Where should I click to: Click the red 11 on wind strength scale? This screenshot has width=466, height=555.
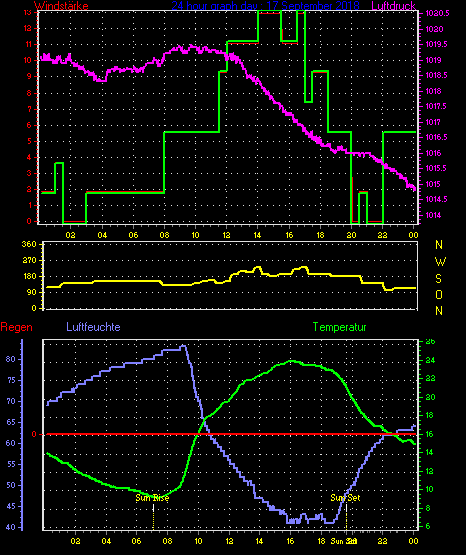[x=28, y=44]
